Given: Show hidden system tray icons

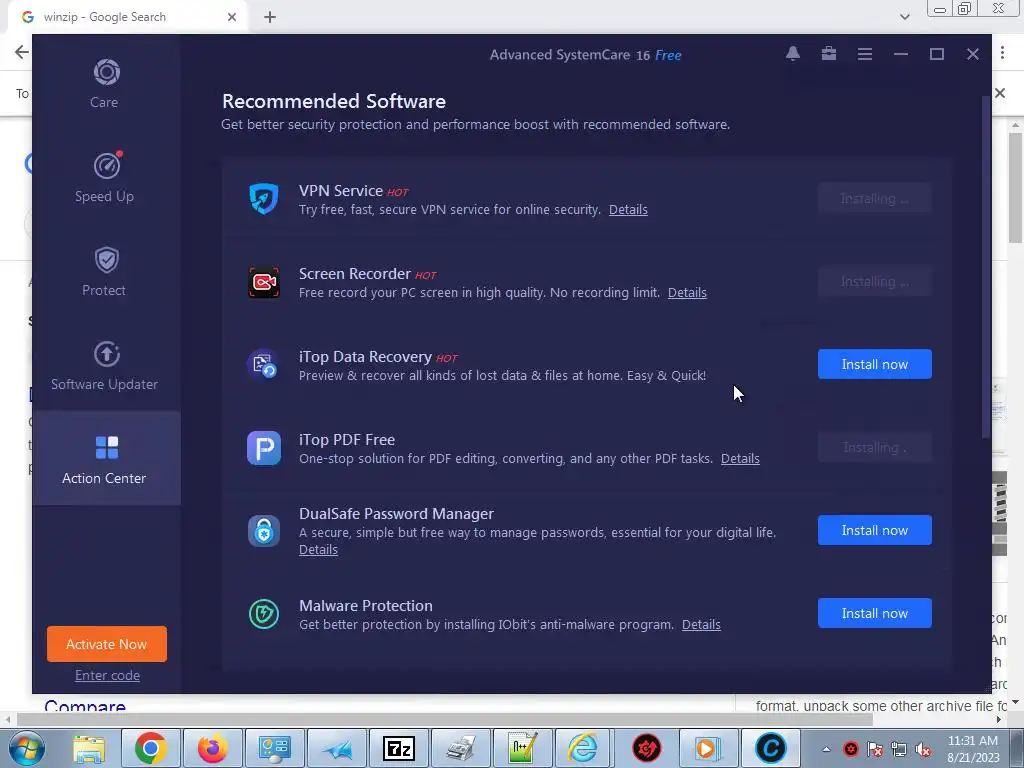Looking at the screenshot, I should tap(826, 749).
